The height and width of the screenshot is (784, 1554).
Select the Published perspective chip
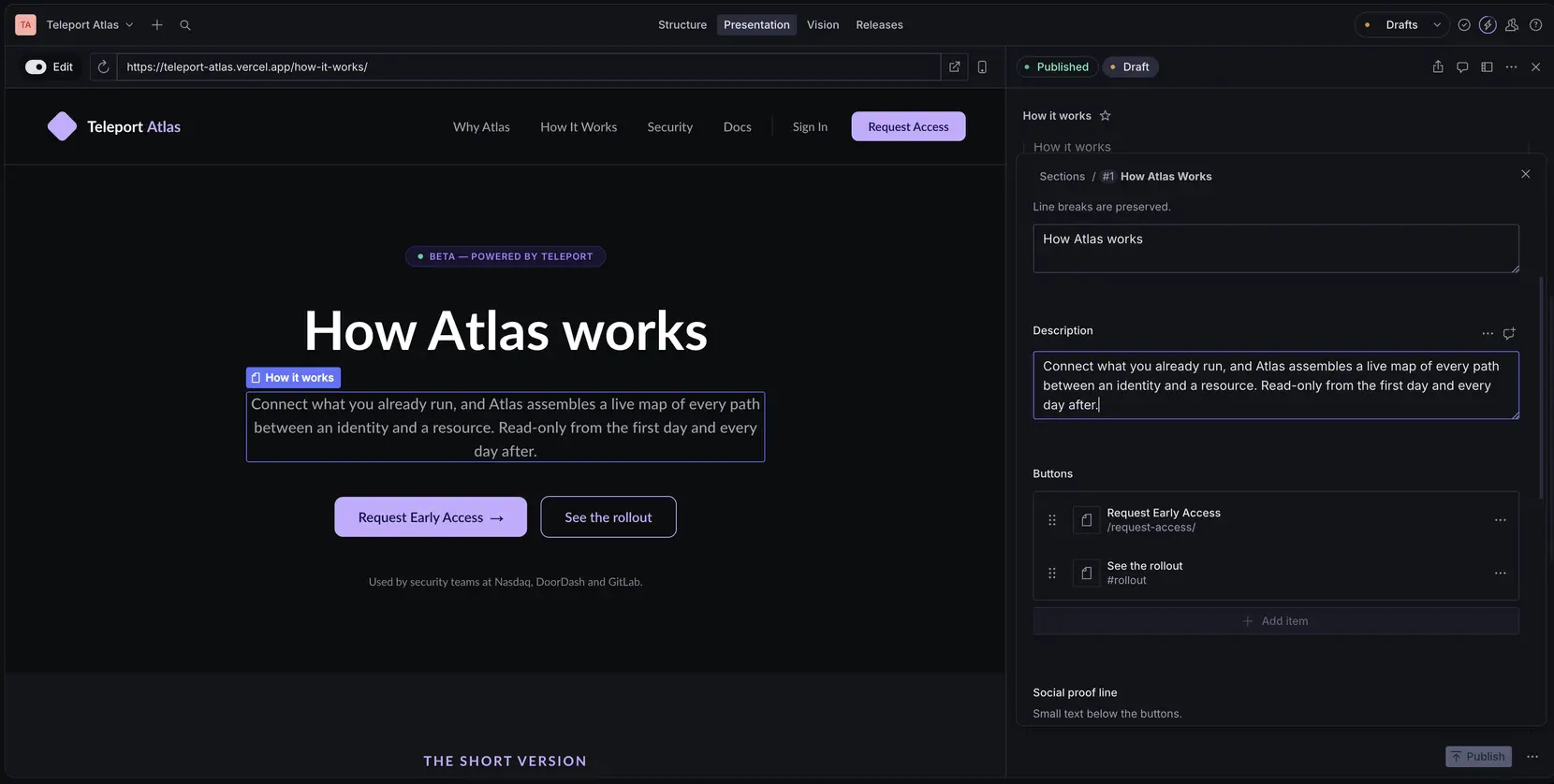tap(1057, 67)
